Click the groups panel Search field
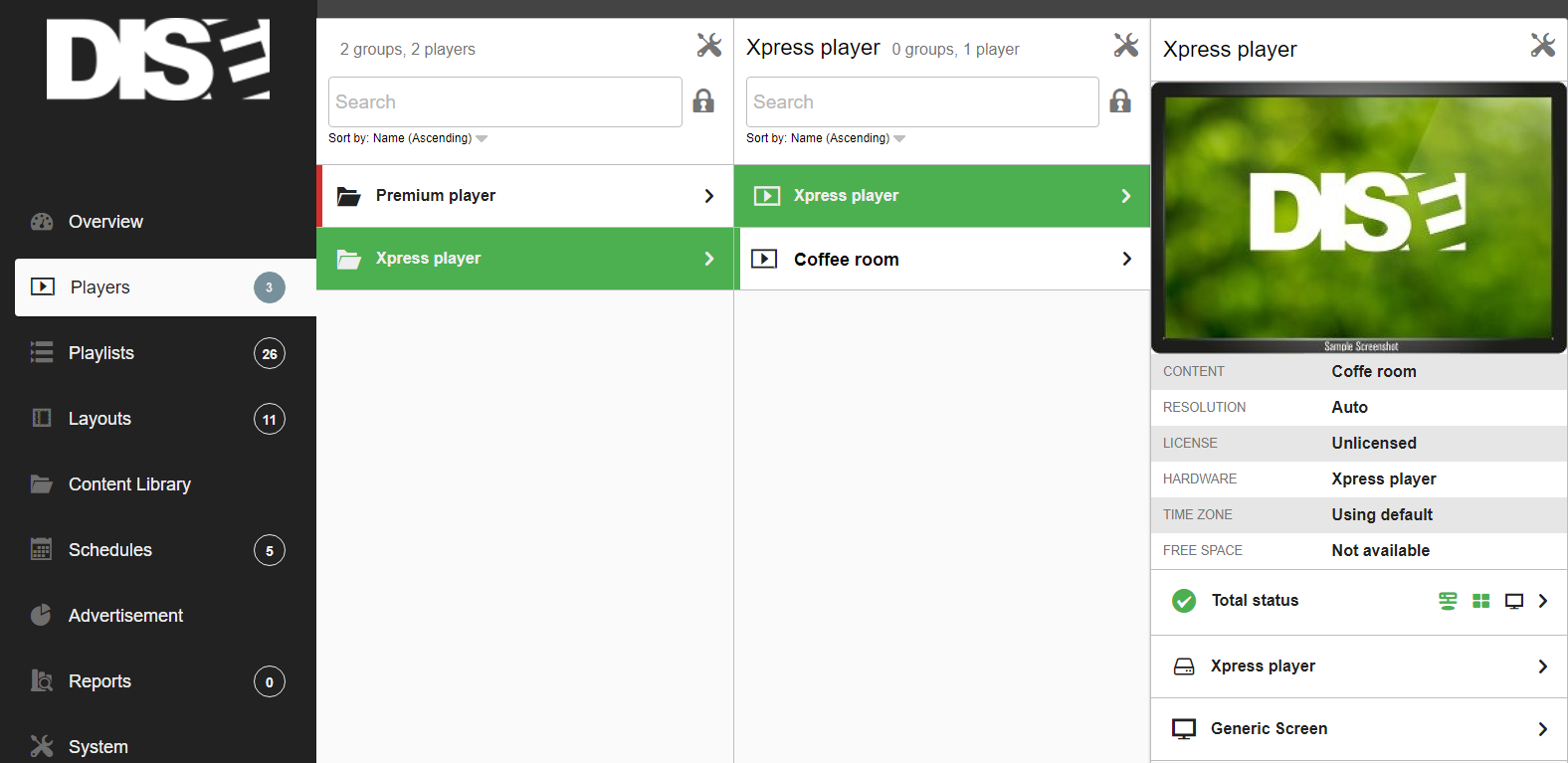This screenshot has height=763, width=1568. click(505, 101)
